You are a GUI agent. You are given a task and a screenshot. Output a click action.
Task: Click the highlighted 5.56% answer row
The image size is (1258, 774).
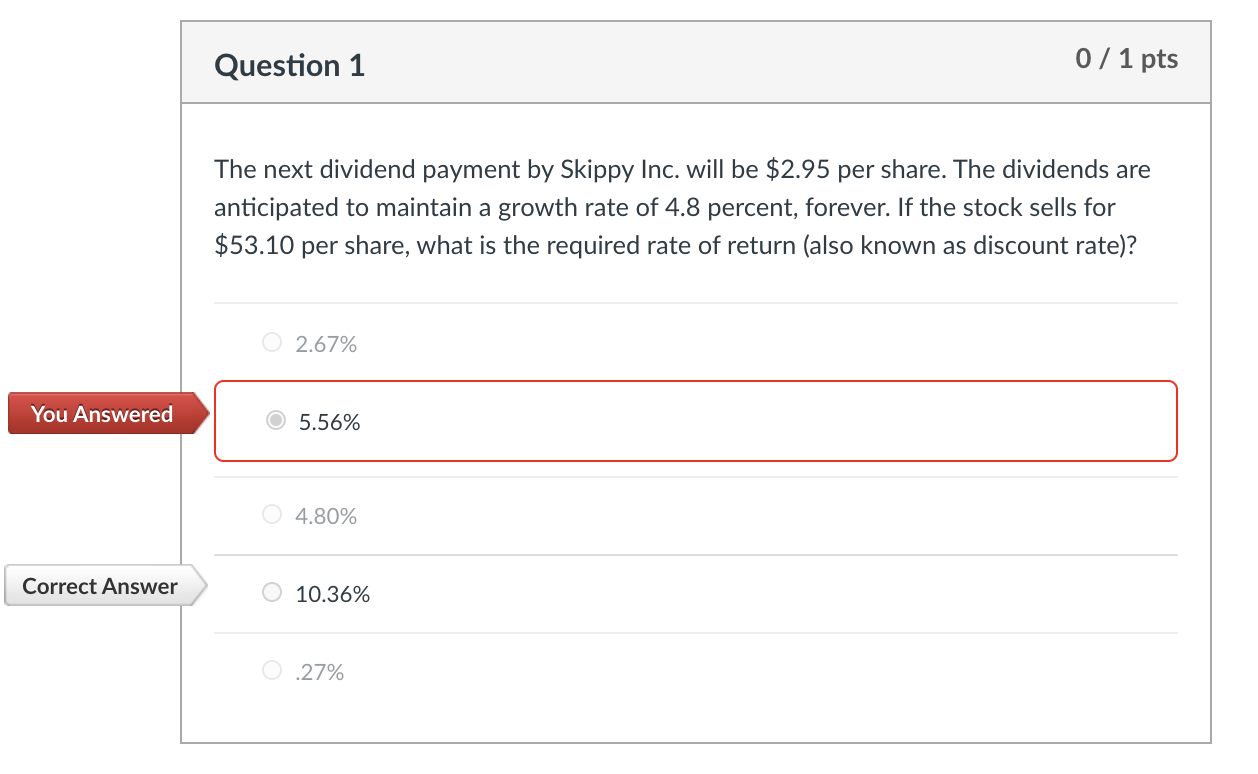[x=697, y=421]
